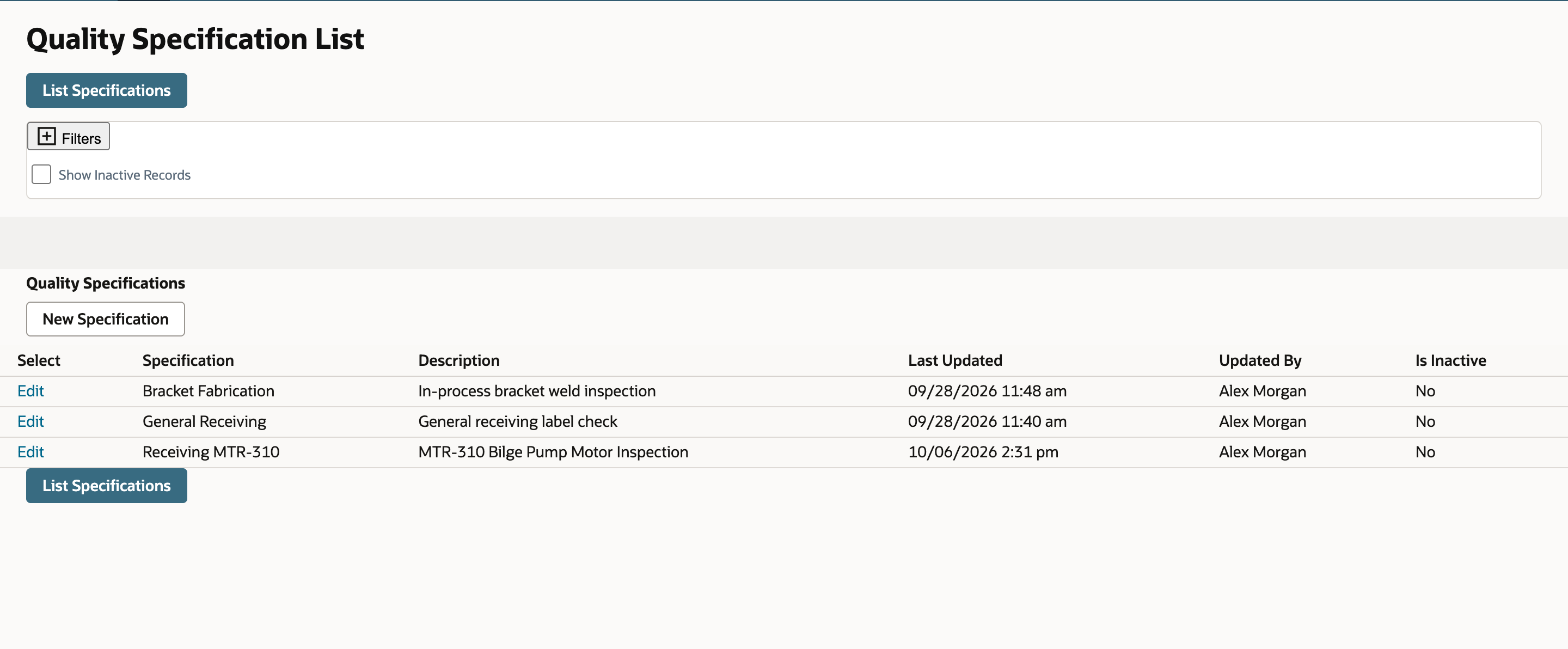Click the Is Inactive column header

1450,360
